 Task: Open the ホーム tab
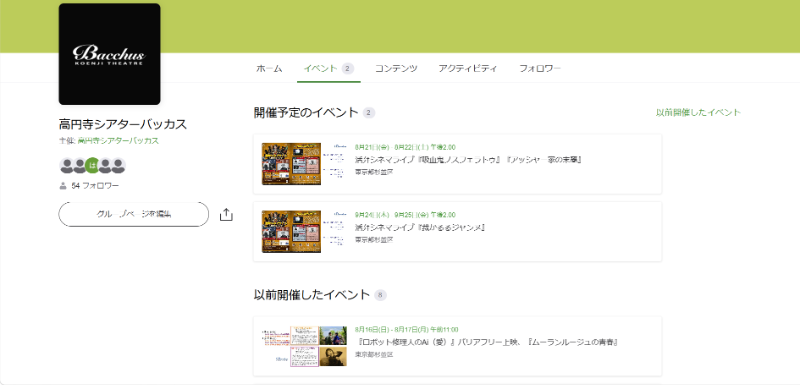269,68
